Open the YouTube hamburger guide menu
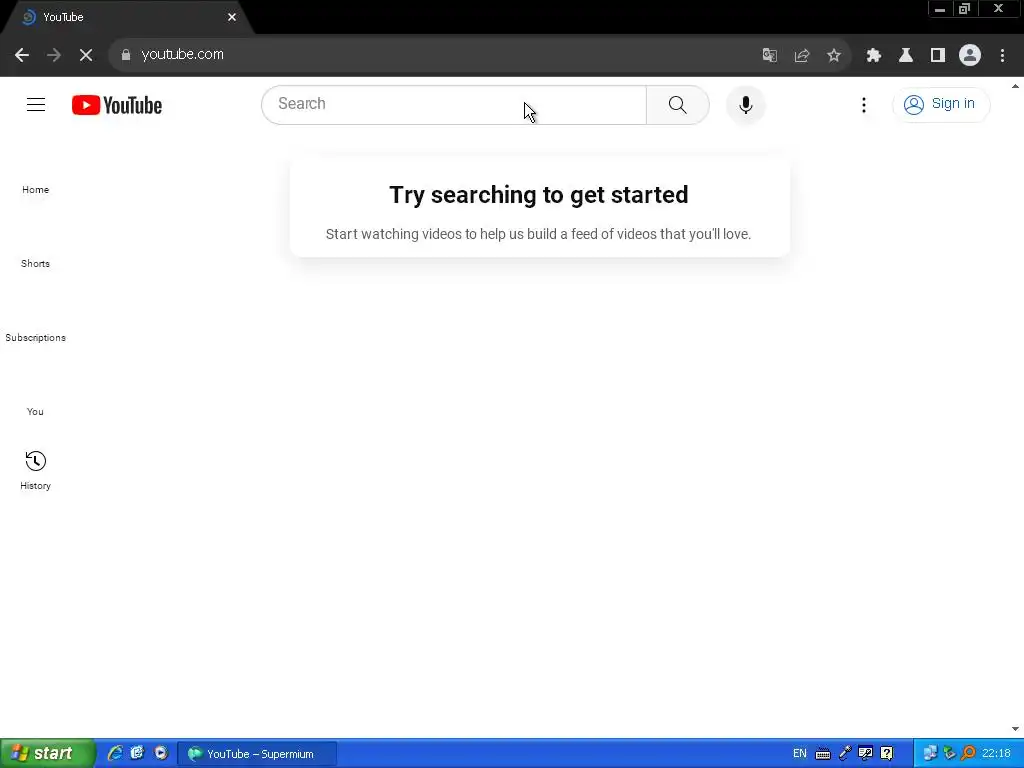The image size is (1024, 768). 36,104
